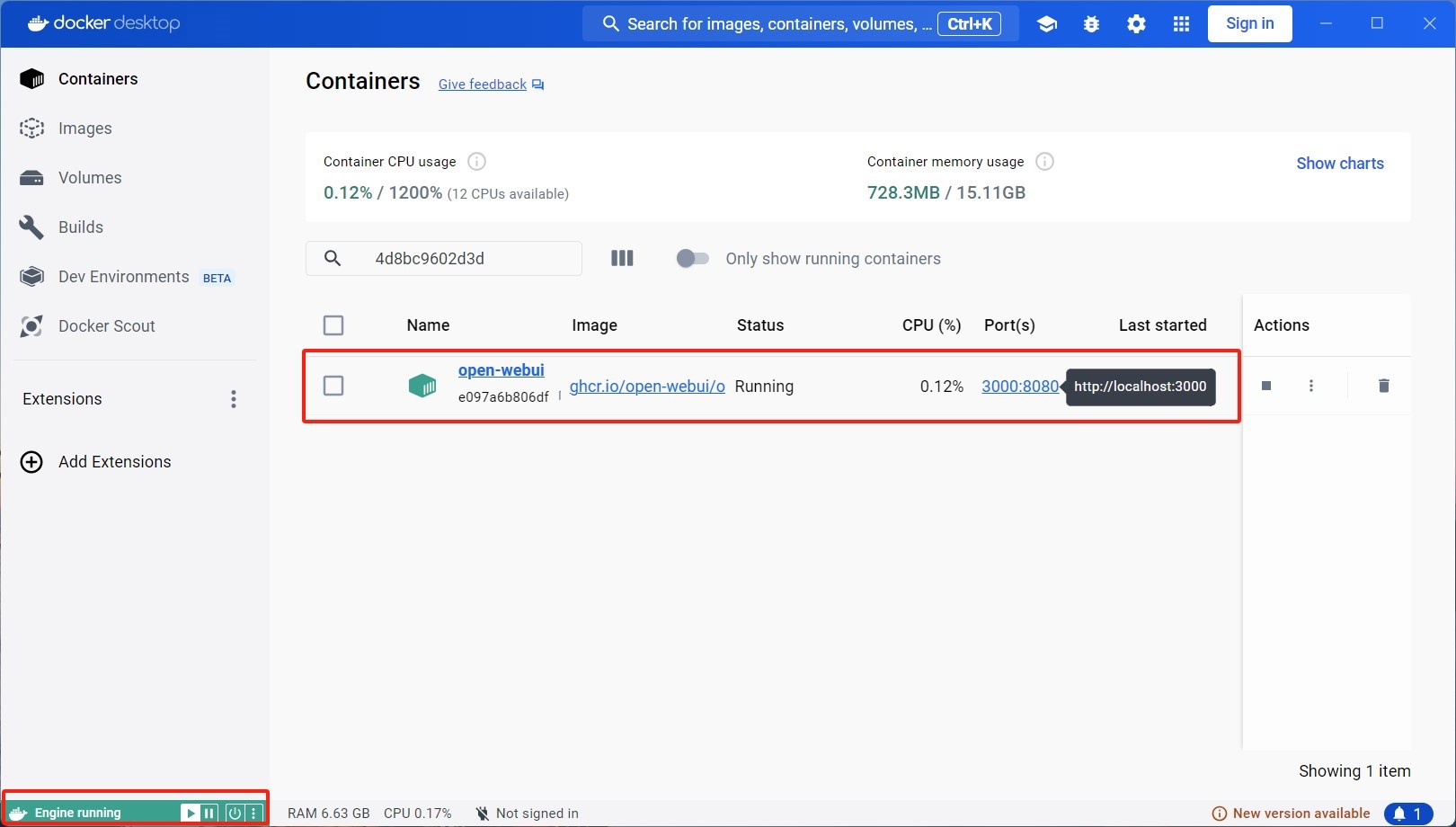Click the engine power icon in status bar

click(x=235, y=814)
